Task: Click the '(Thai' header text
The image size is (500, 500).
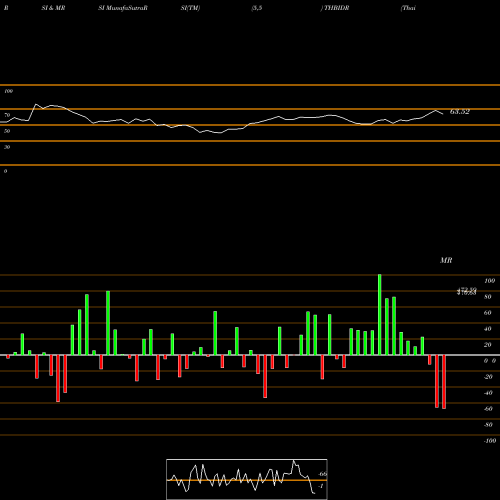Action: coord(408,8)
